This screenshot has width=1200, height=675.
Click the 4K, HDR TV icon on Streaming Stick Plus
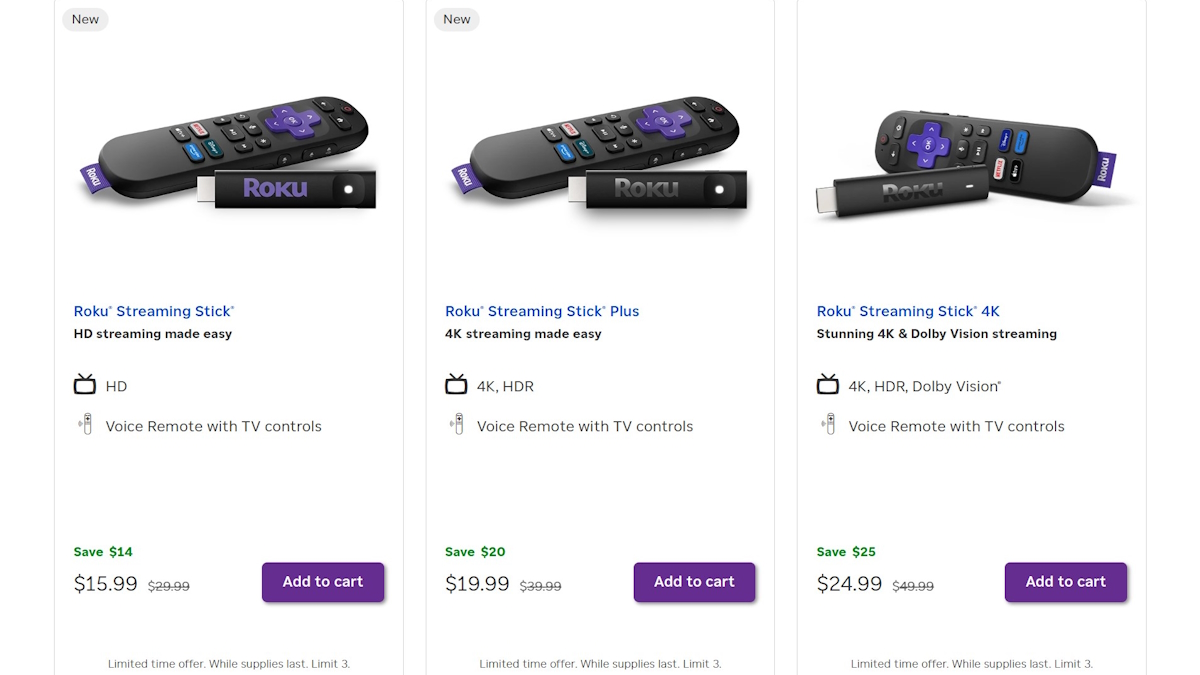tap(457, 385)
